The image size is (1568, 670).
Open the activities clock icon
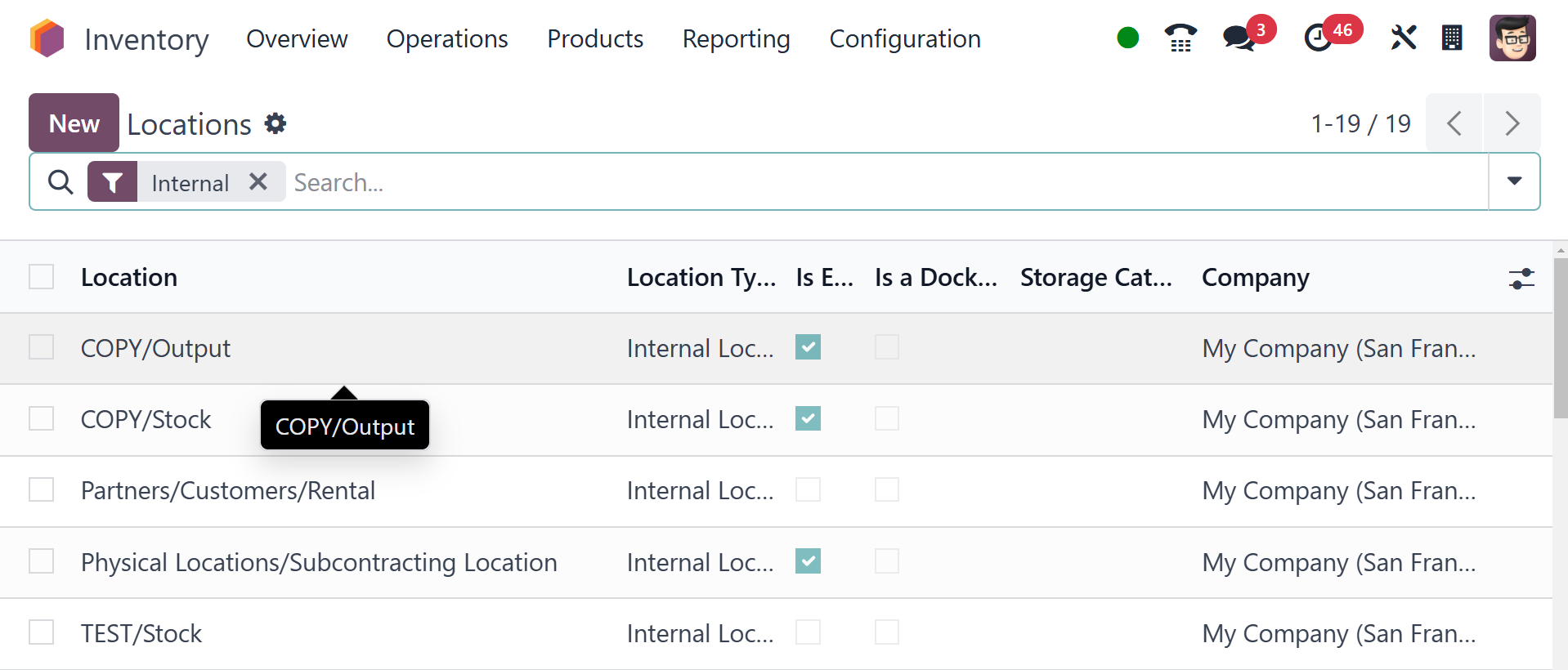(x=1317, y=38)
